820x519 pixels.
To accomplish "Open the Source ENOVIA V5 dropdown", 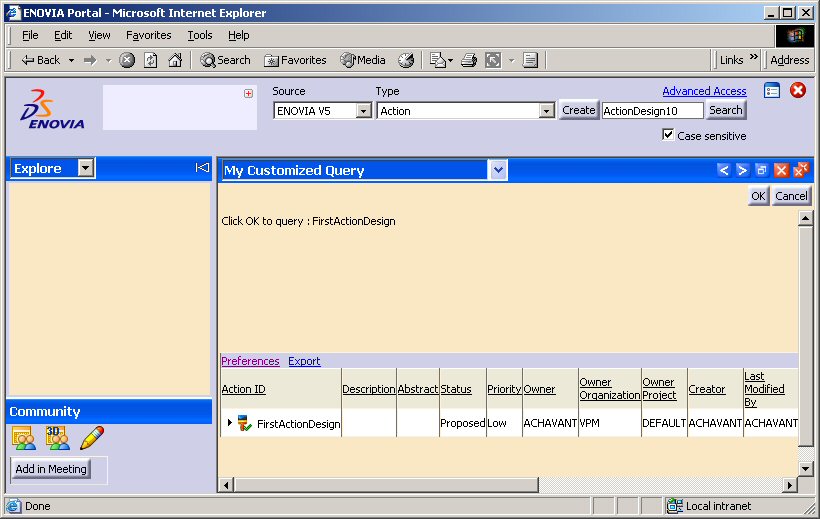I will tap(363, 111).
